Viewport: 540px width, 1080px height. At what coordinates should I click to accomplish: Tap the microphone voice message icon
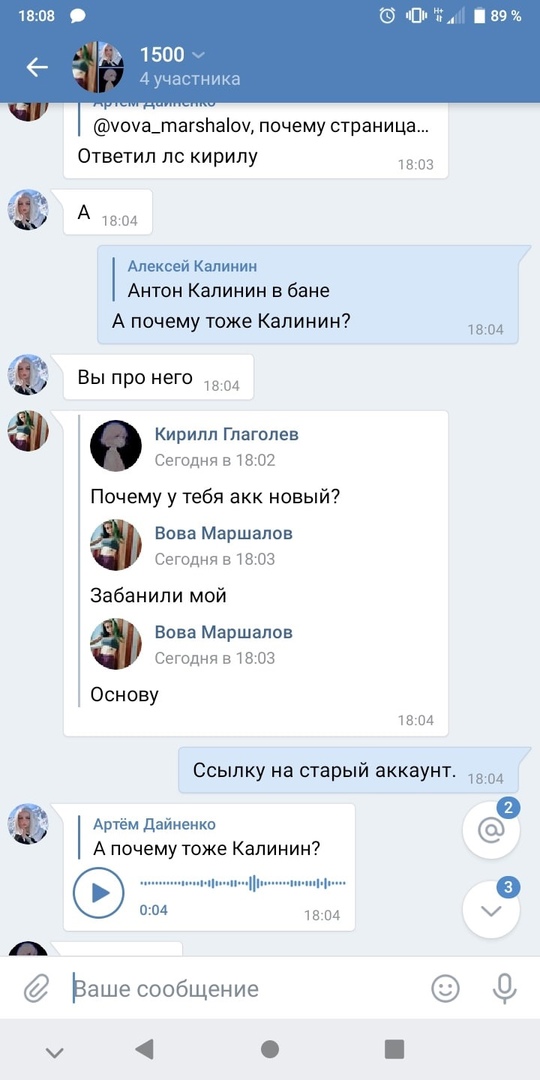pos(505,989)
